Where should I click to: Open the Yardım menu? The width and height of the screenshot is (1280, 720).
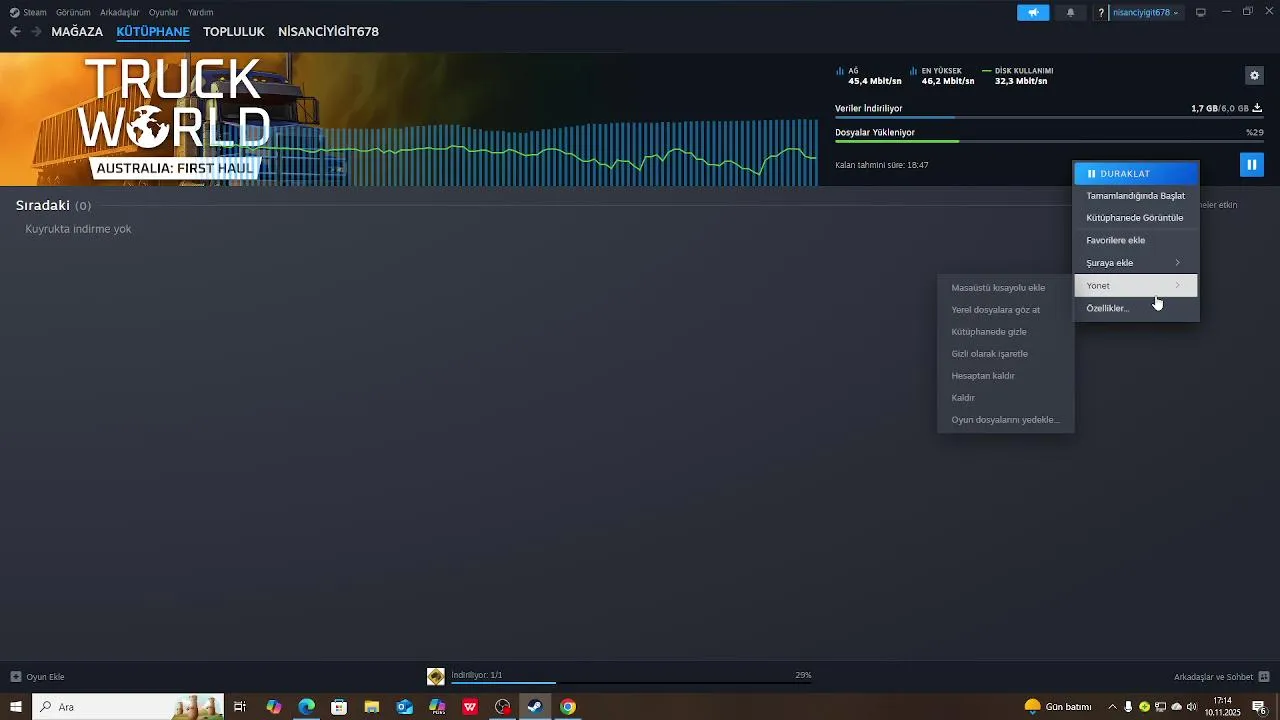(200, 13)
